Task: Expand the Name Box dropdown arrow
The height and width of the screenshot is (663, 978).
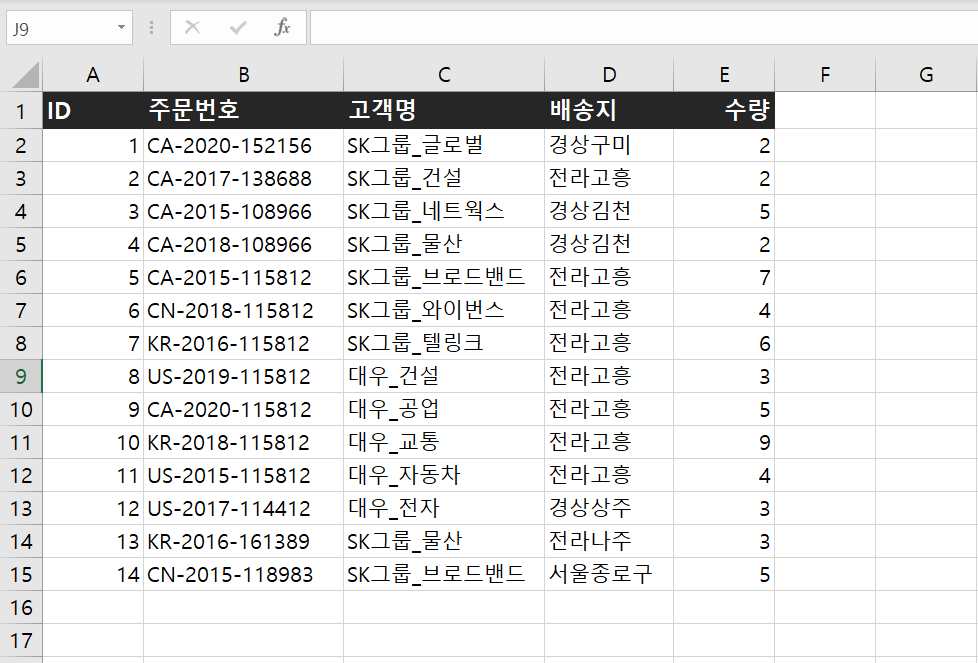Action: (x=121, y=27)
